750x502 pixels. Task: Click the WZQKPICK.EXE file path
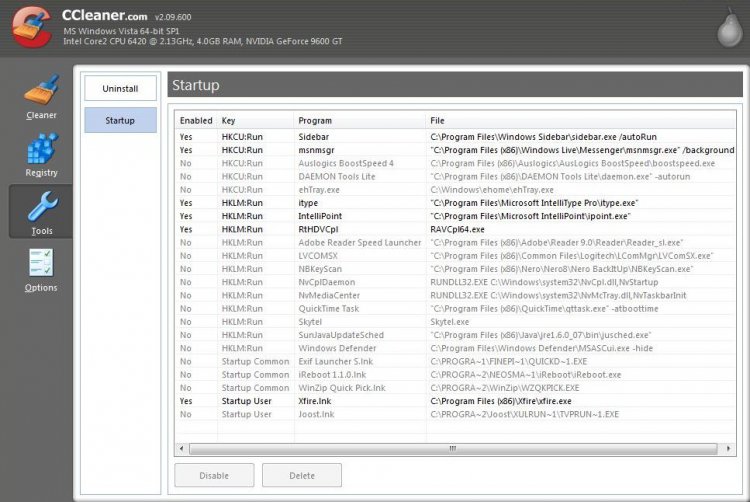click(x=505, y=388)
